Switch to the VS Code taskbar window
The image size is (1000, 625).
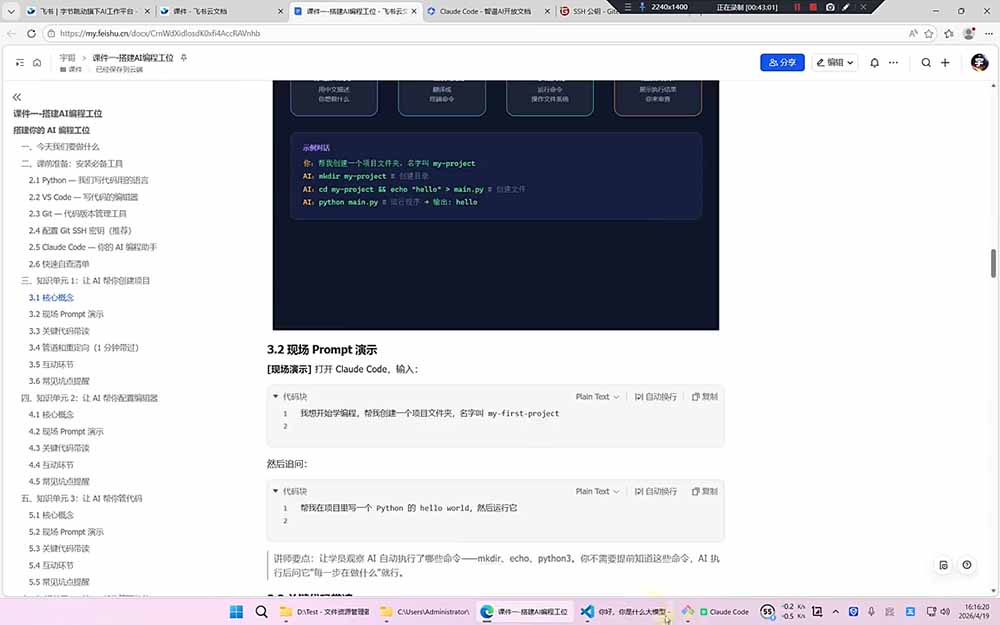[x=625, y=612]
